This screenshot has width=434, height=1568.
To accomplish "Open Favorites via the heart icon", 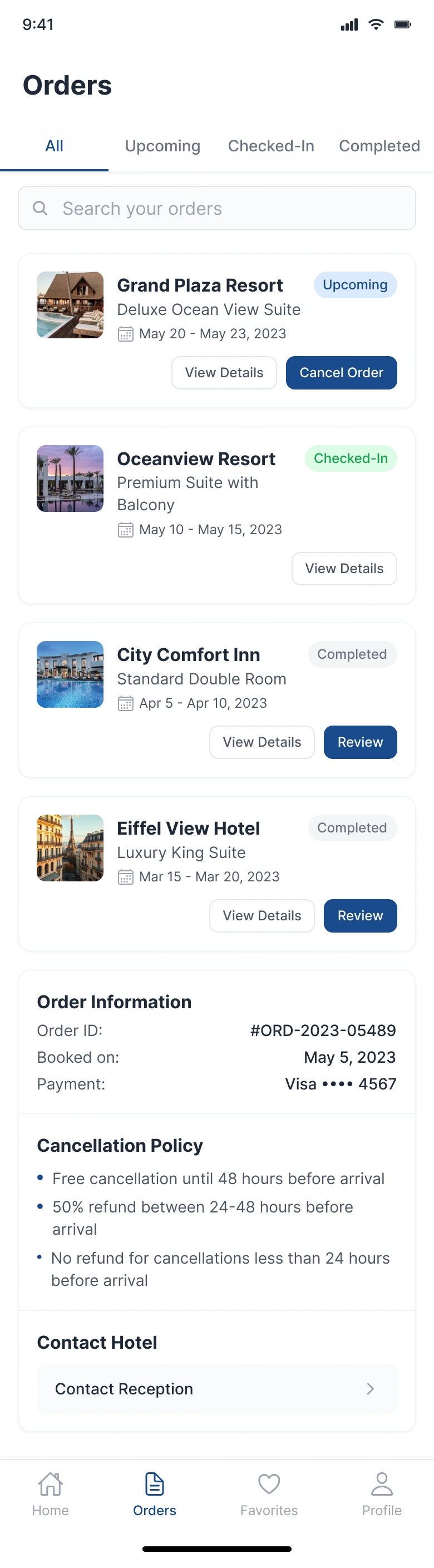I will click(x=269, y=1484).
